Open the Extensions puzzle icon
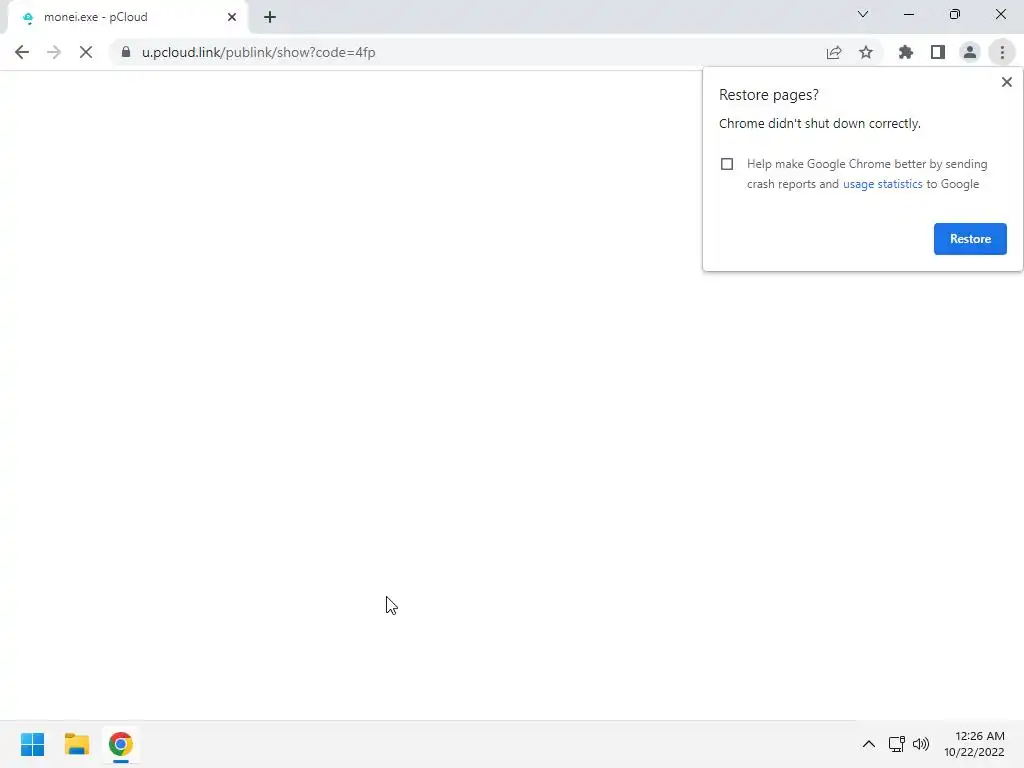 (906, 52)
